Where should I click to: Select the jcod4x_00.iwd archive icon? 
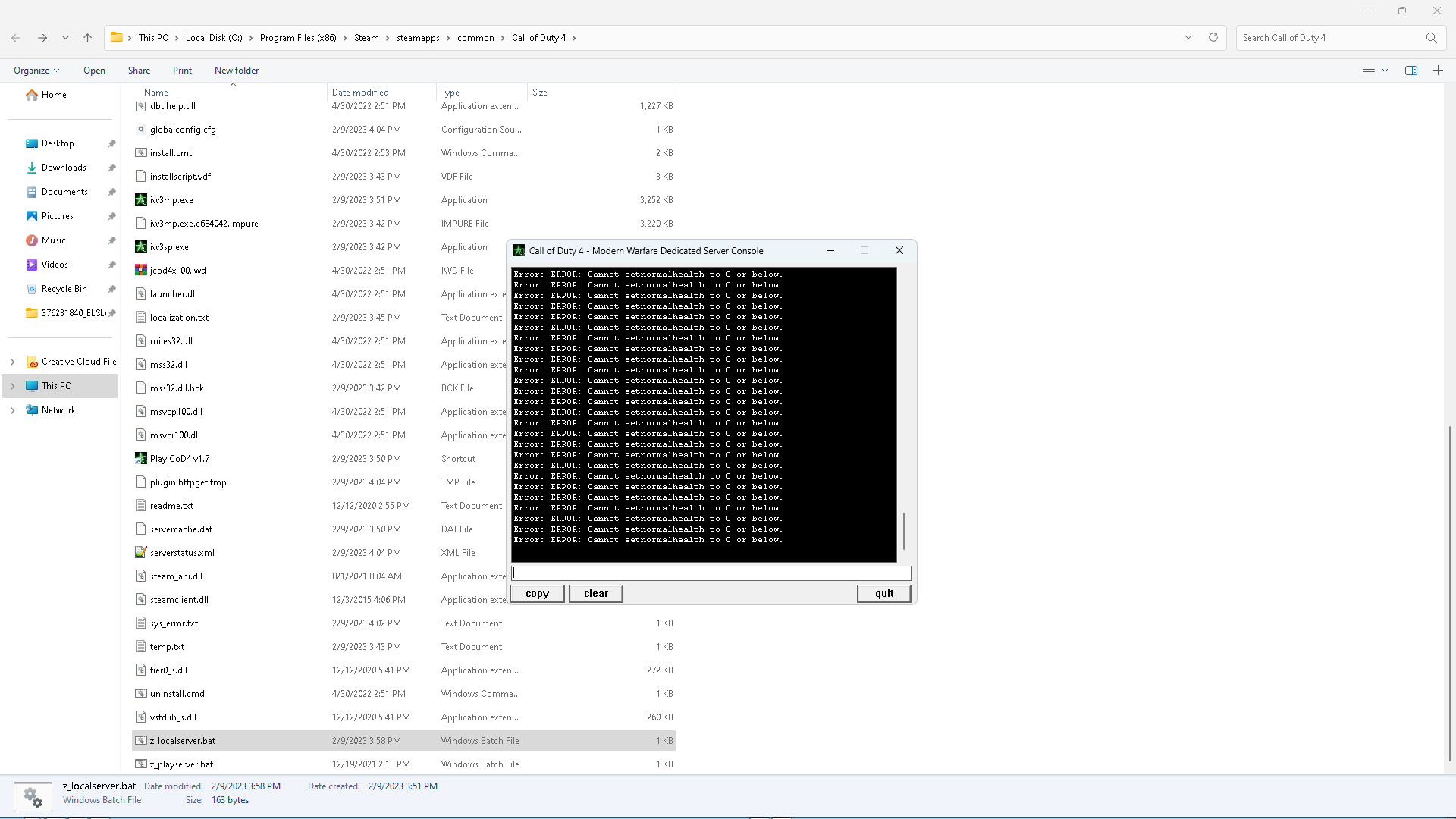click(x=141, y=271)
